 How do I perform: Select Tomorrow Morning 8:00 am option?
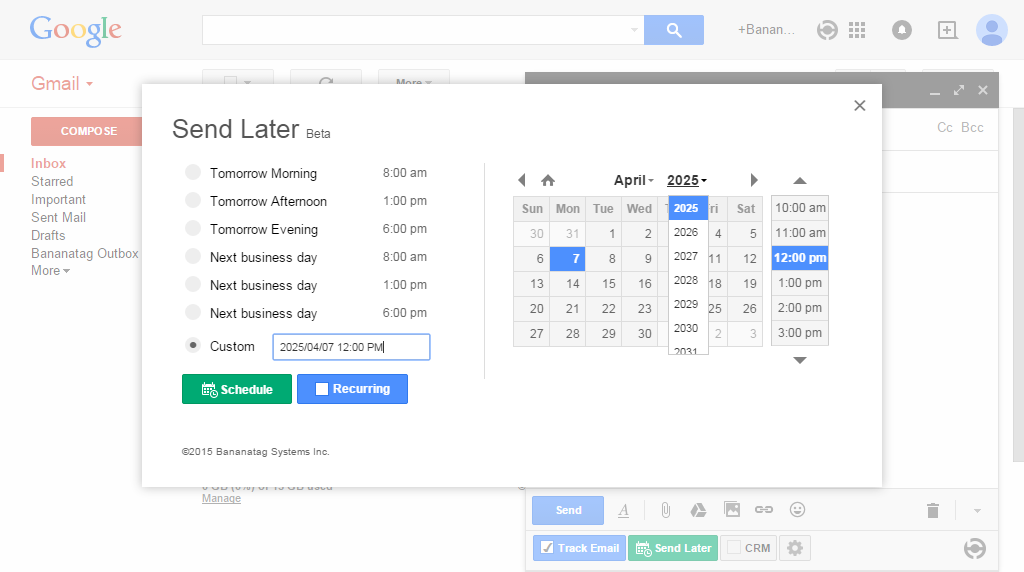(193, 172)
